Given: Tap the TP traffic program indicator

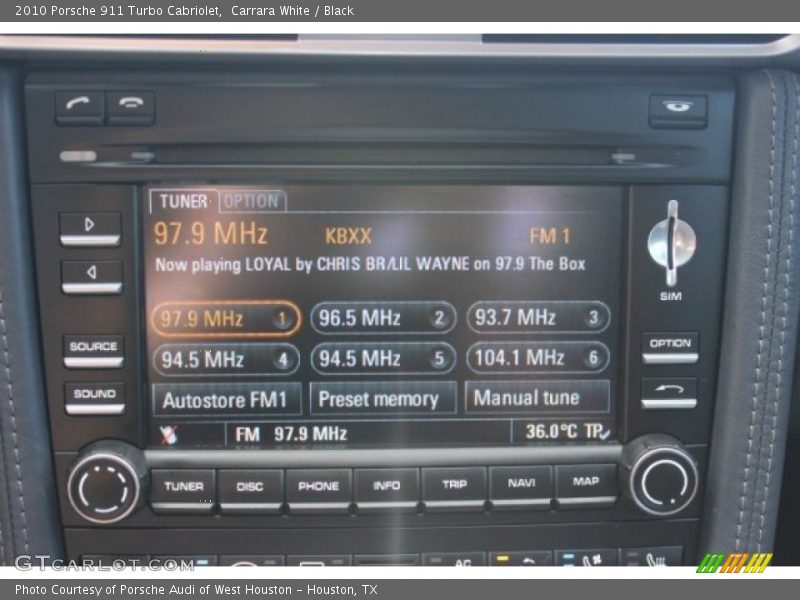Looking at the screenshot, I should click(596, 432).
